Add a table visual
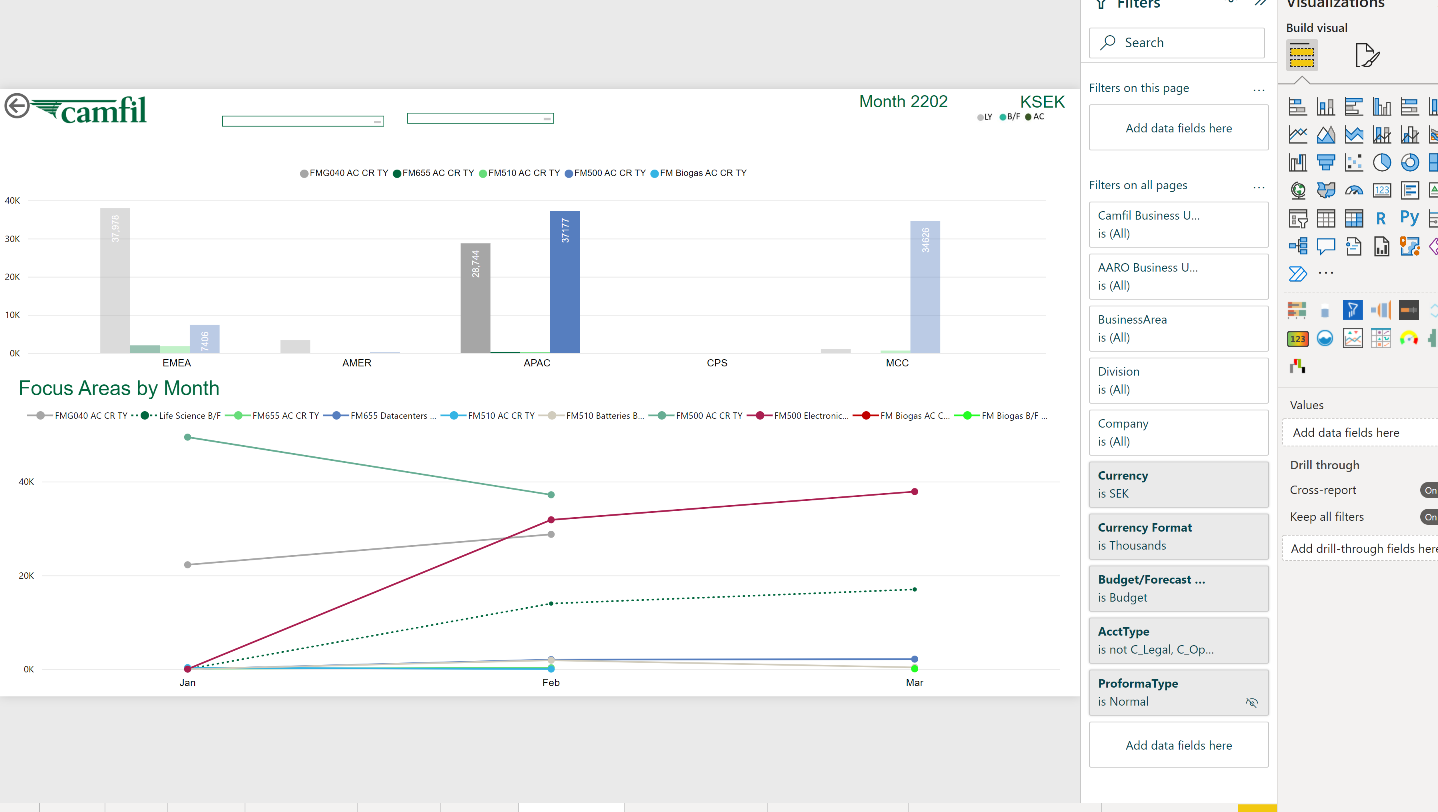1438x812 pixels. pyautogui.click(x=1326, y=218)
